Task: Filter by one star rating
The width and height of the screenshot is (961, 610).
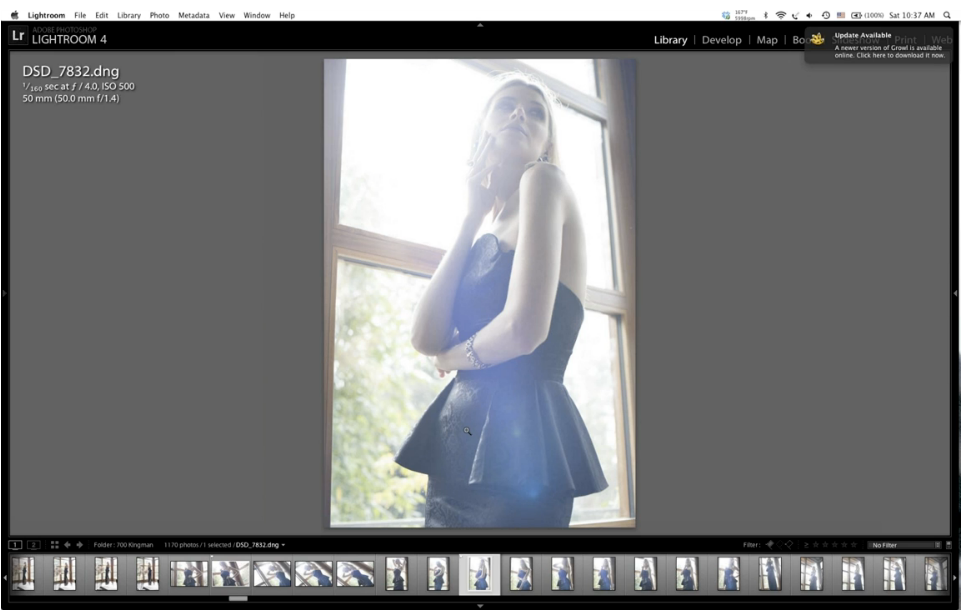Action: [816, 544]
